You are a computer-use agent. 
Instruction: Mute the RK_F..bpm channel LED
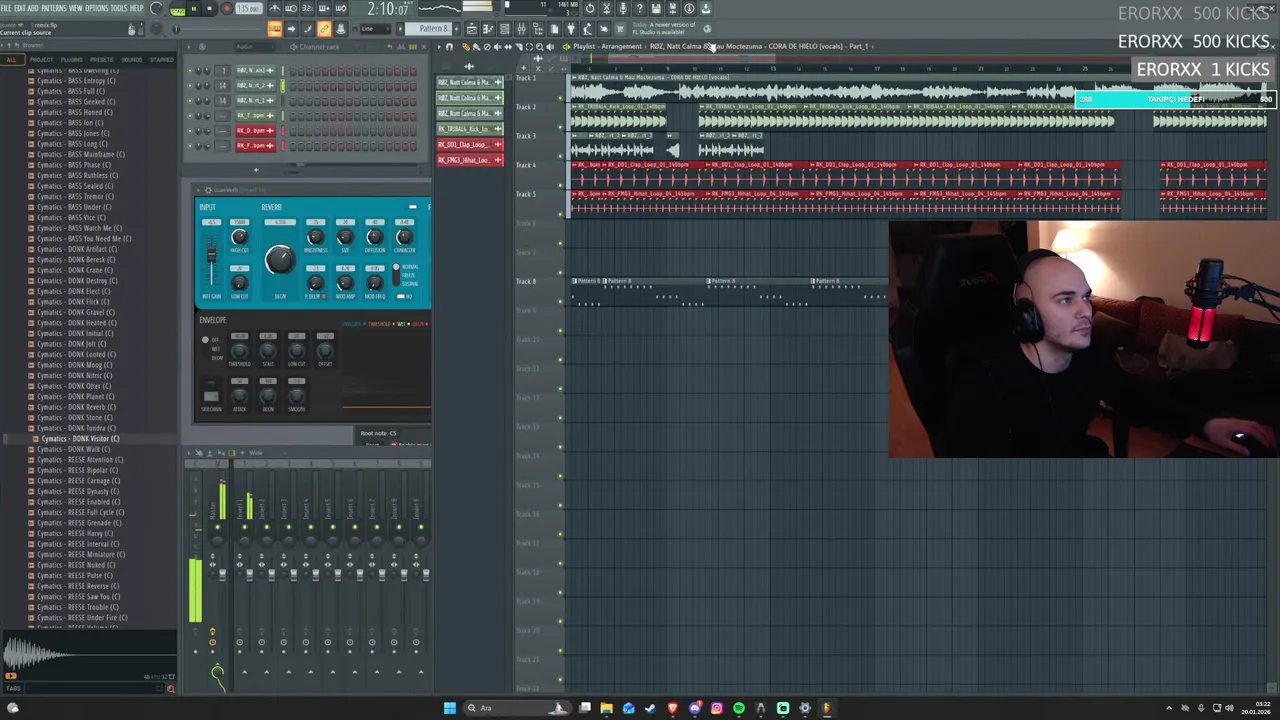tap(190, 146)
